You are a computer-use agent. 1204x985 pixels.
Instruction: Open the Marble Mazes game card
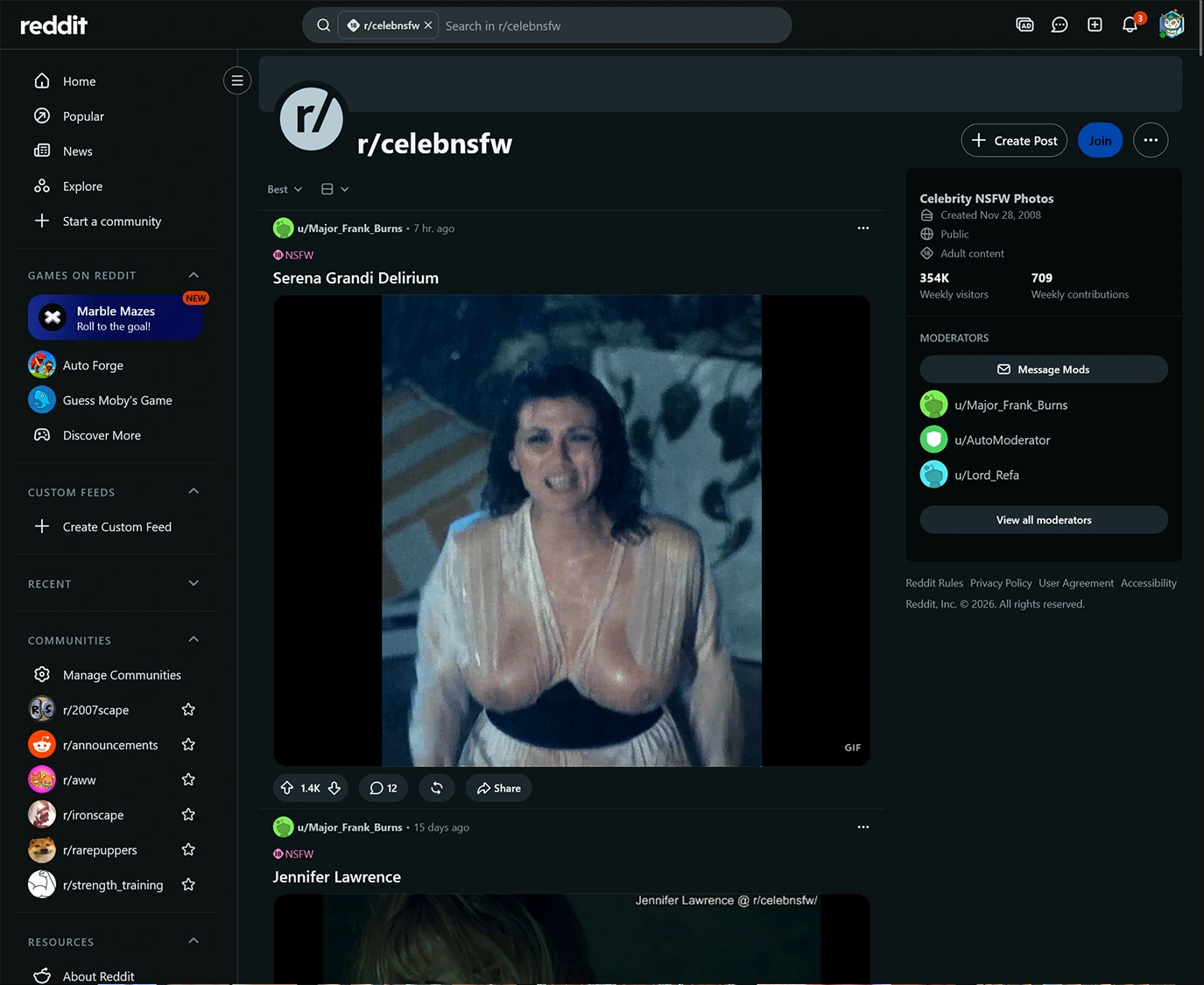(x=116, y=317)
